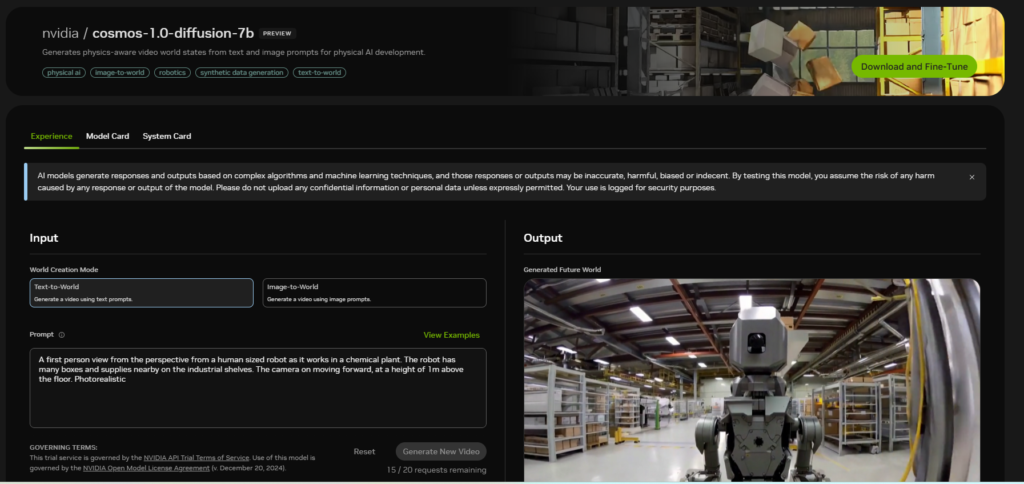The width and height of the screenshot is (1024, 484).
Task: Click the text-to-world tag
Action: (319, 72)
